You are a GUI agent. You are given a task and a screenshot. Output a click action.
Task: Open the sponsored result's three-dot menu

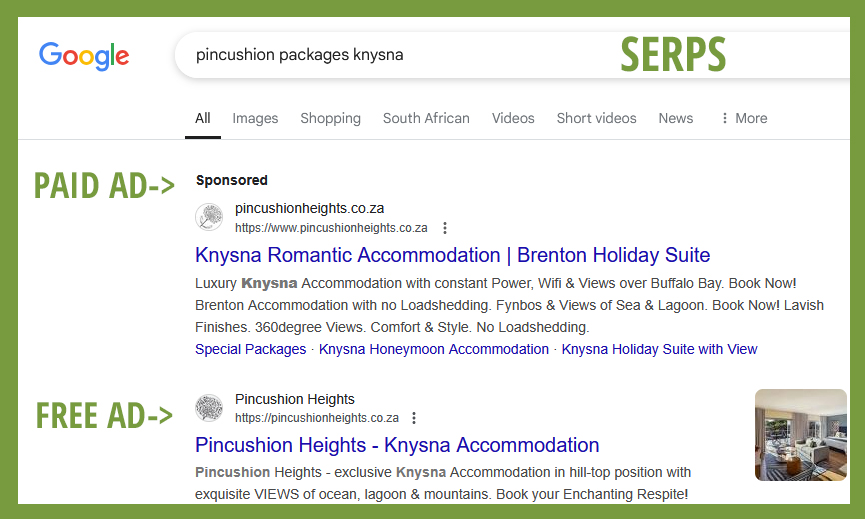445,228
